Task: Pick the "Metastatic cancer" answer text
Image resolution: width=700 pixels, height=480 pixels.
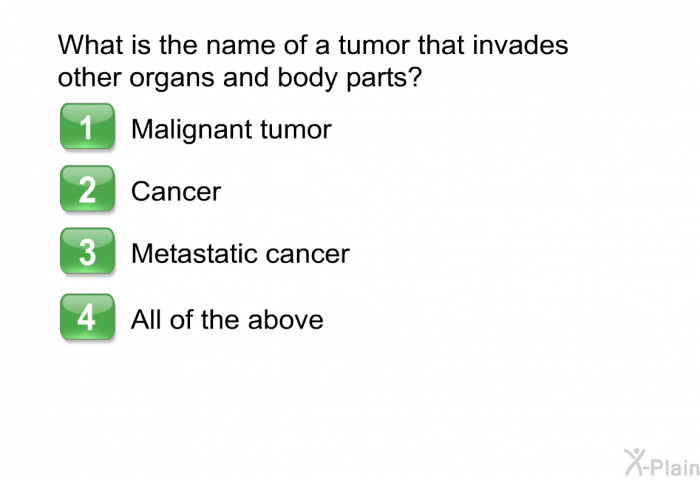Action: (x=240, y=254)
